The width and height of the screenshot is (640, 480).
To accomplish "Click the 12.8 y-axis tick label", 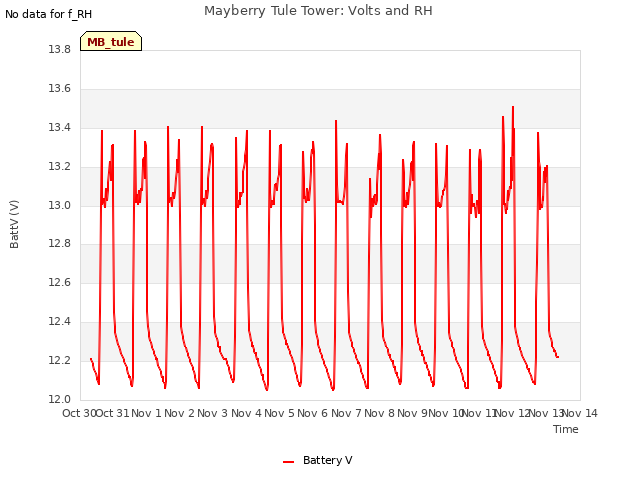I will 60,244.
